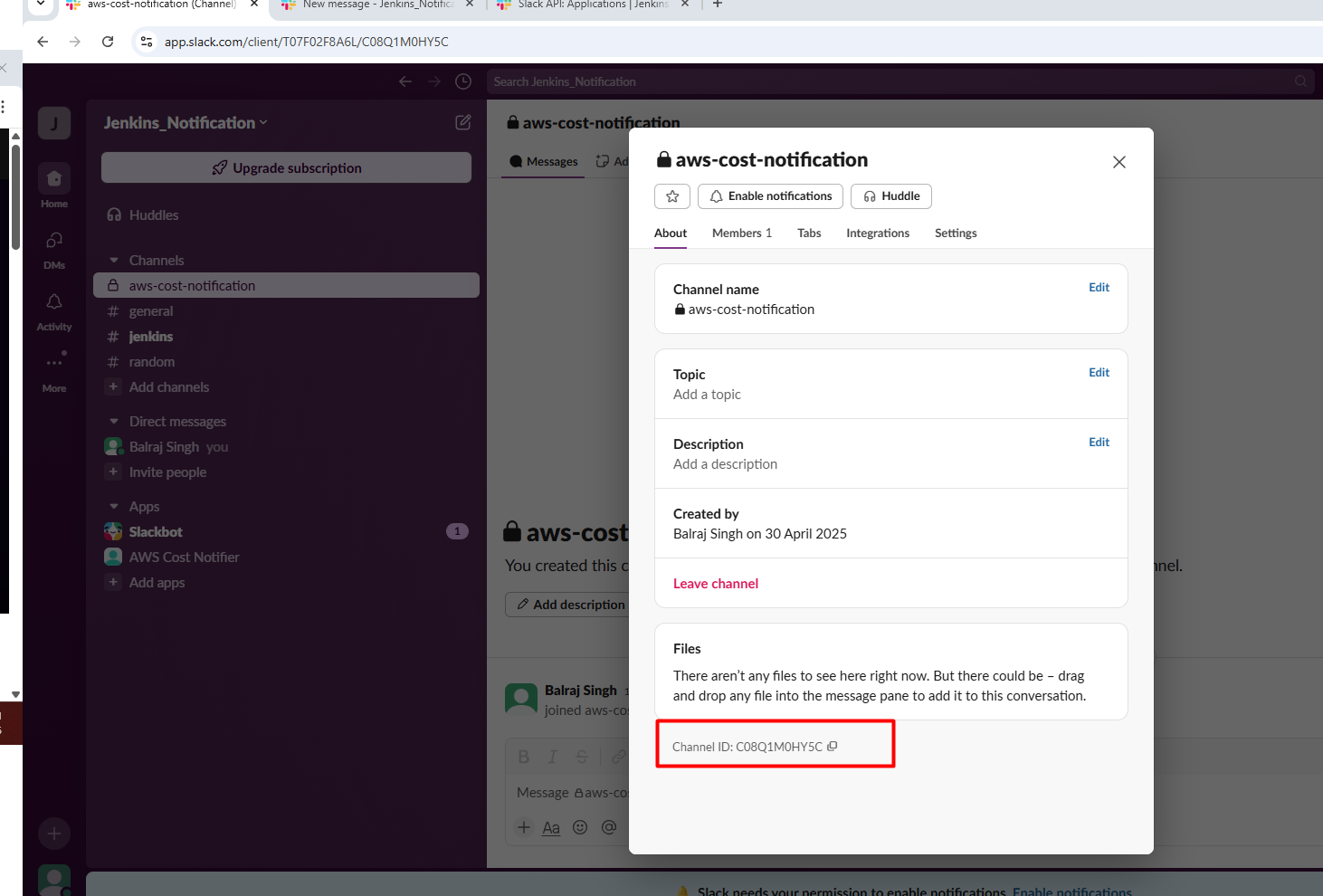The image size is (1323, 896).
Task: Toggle italic formatting in composer
Action: [552, 757]
